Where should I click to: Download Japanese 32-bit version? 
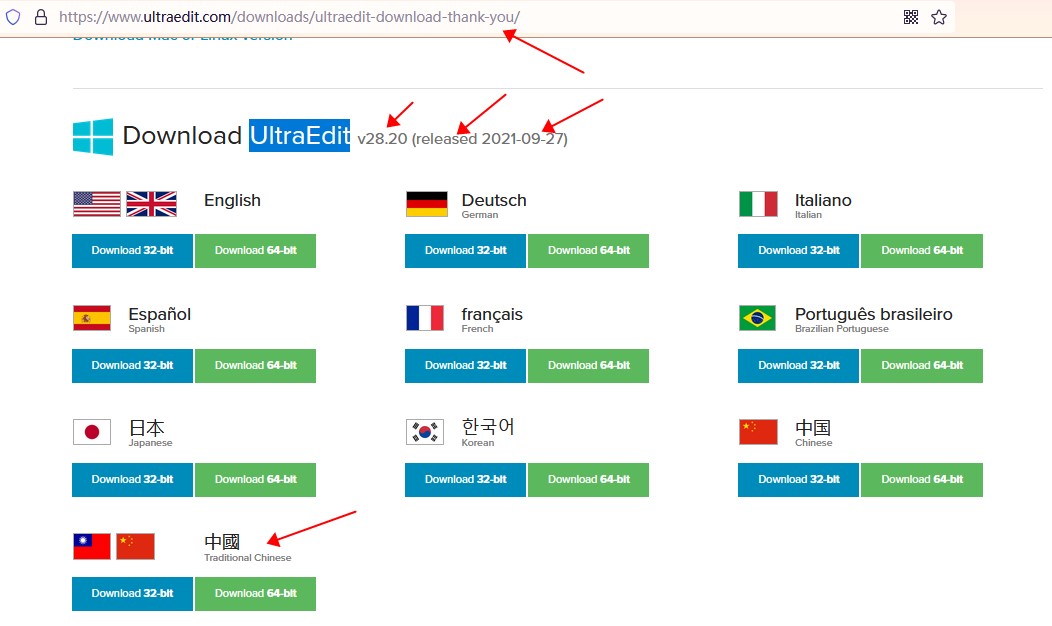(132, 480)
